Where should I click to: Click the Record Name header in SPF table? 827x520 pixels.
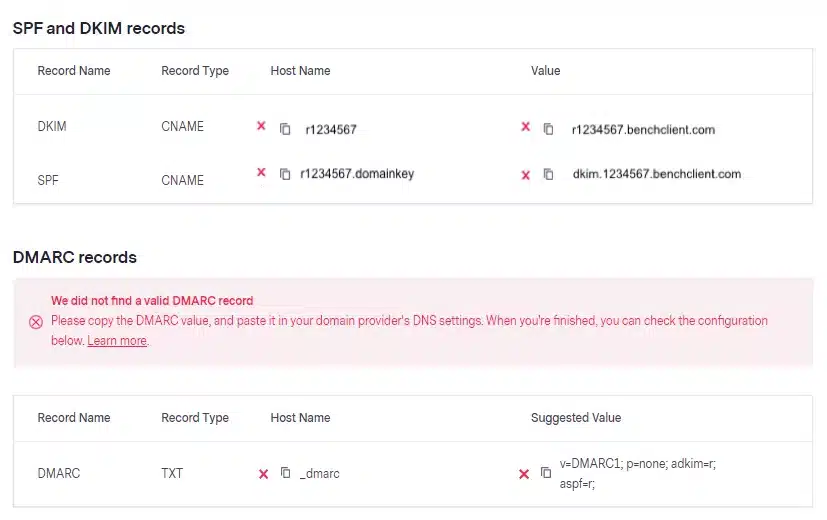click(x=74, y=71)
